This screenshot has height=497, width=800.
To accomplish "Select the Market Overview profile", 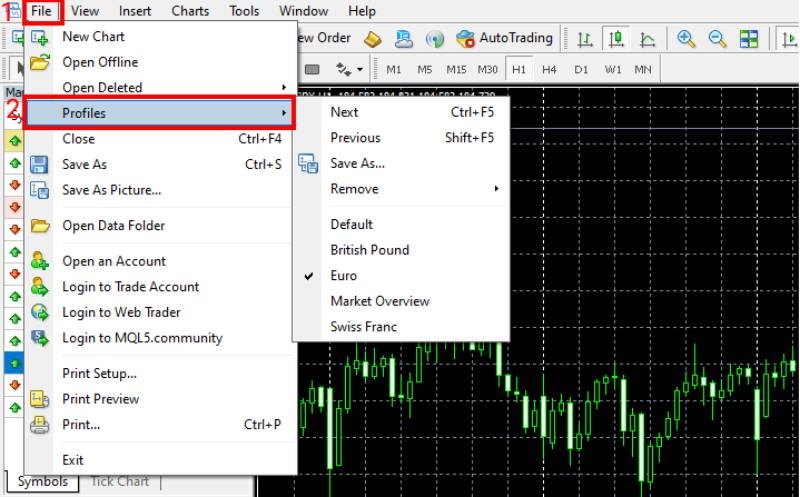I will 401,301.
